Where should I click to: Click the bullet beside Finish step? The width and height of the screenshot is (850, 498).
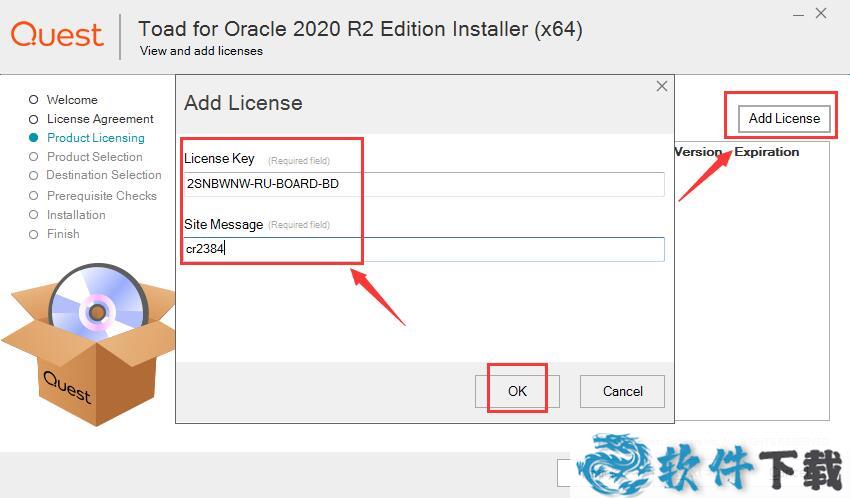click(x=34, y=234)
